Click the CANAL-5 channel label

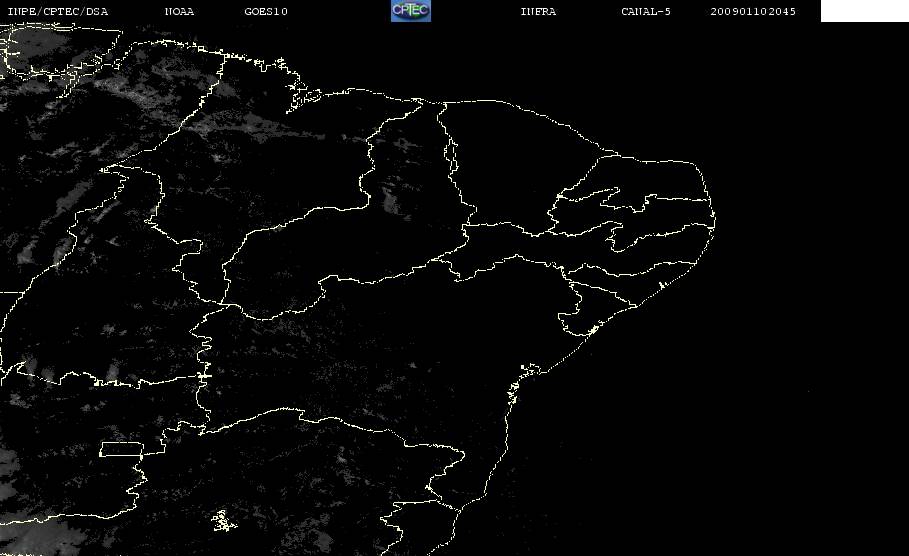[646, 12]
